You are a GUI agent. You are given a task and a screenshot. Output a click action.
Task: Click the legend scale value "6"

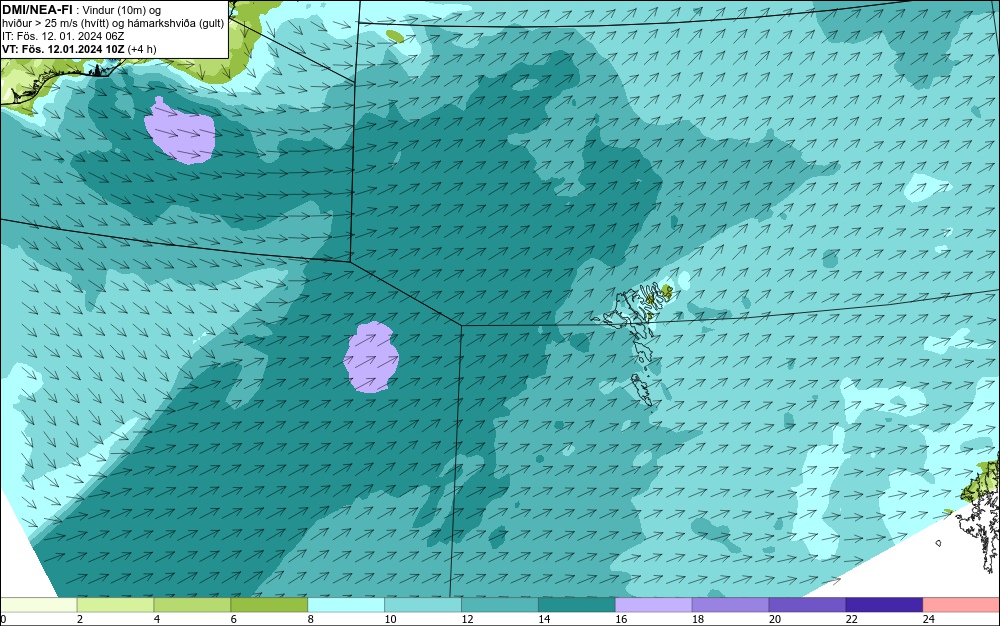234,619
